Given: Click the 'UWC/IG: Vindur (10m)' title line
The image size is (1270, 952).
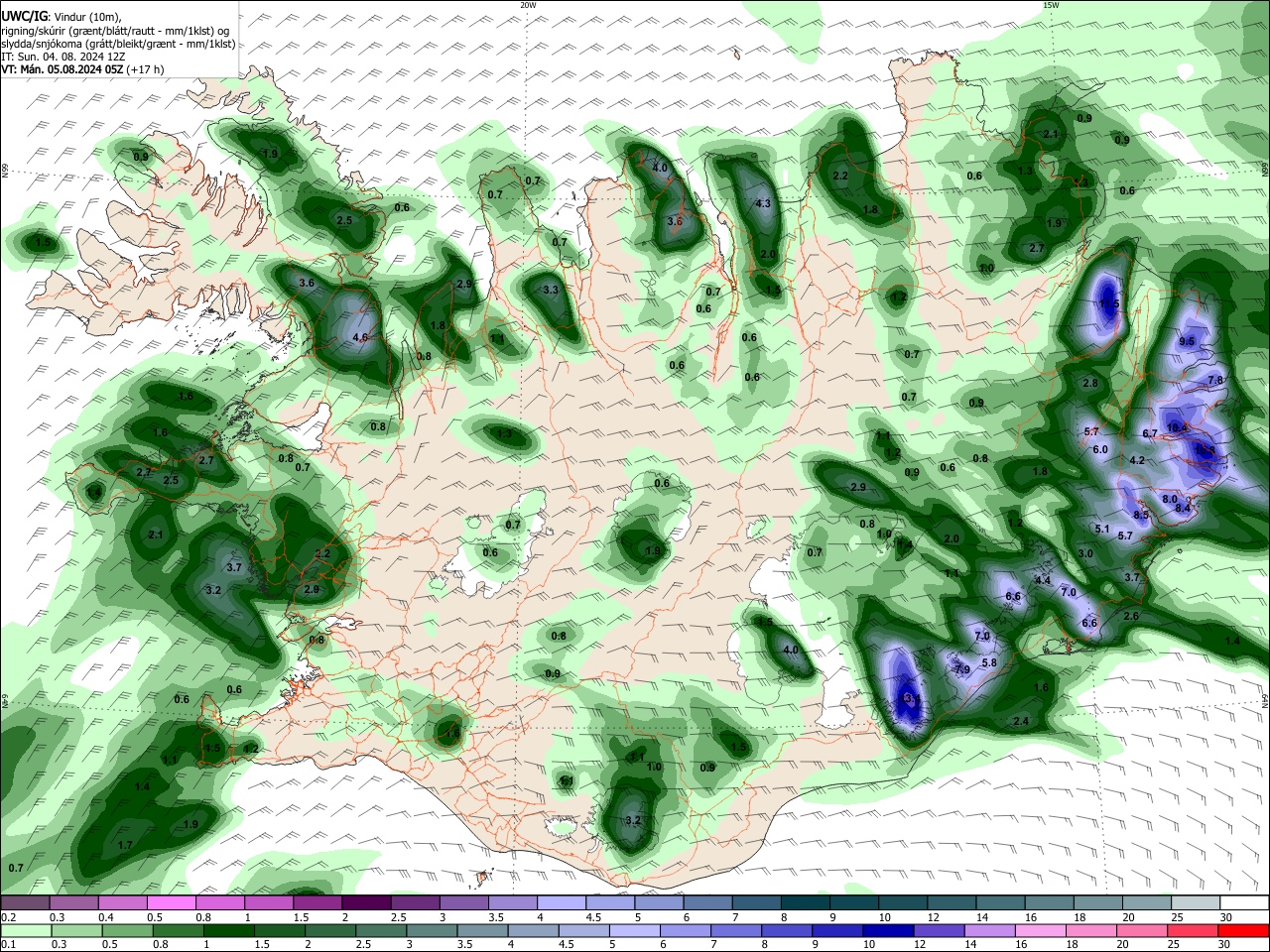Looking at the screenshot, I should pyautogui.click(x=62, y=17).
